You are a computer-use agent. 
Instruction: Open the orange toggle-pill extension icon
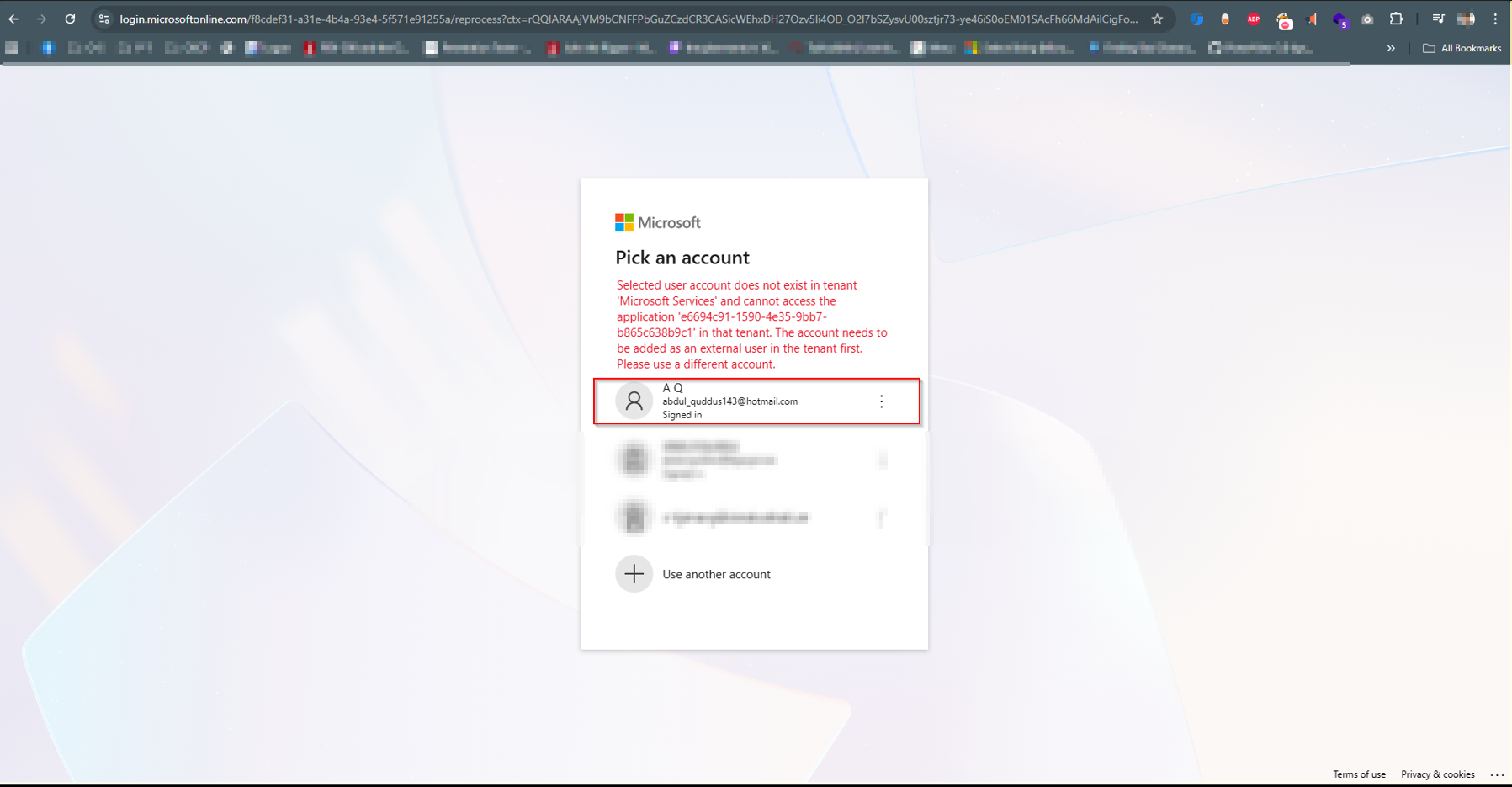click(x=1225, y=19)
